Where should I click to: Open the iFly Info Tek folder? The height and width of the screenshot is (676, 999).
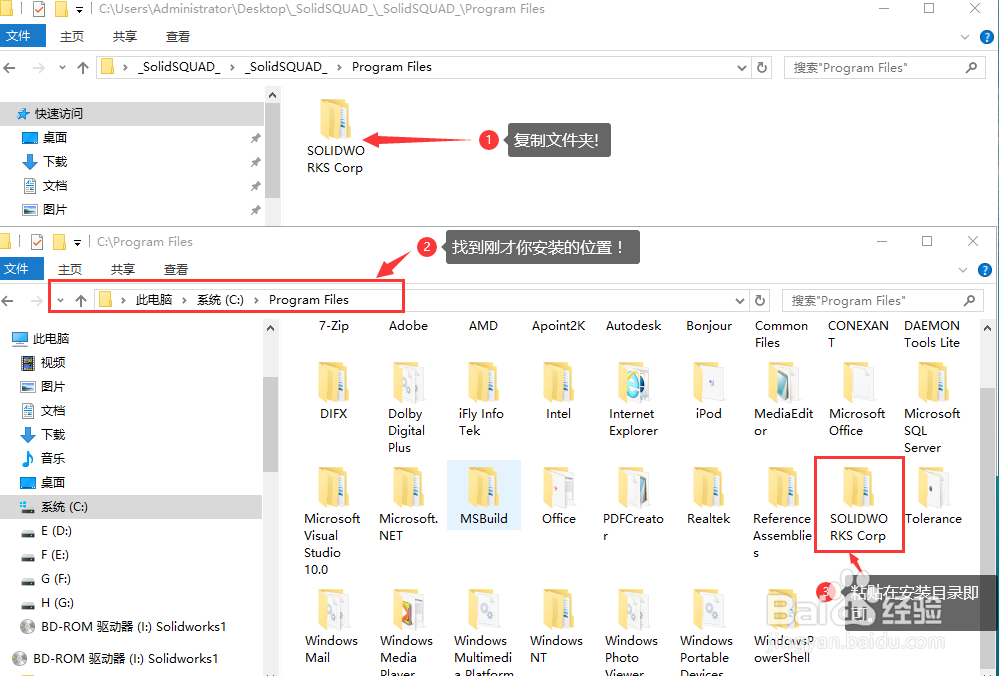(482, 399)
